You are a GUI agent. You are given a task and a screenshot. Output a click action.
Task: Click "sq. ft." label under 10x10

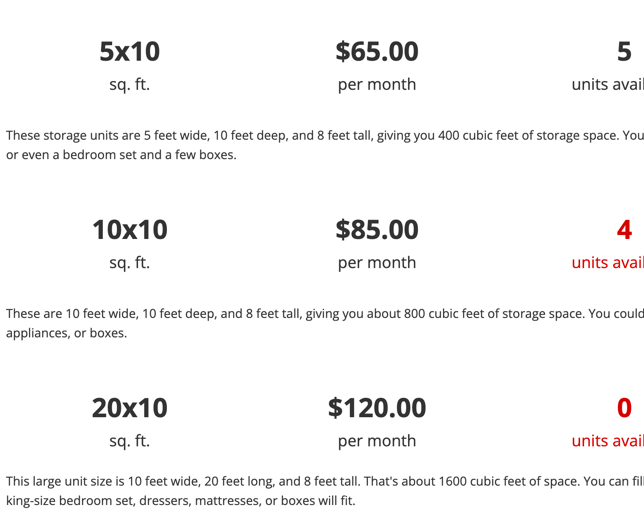[x=129, y=262]
